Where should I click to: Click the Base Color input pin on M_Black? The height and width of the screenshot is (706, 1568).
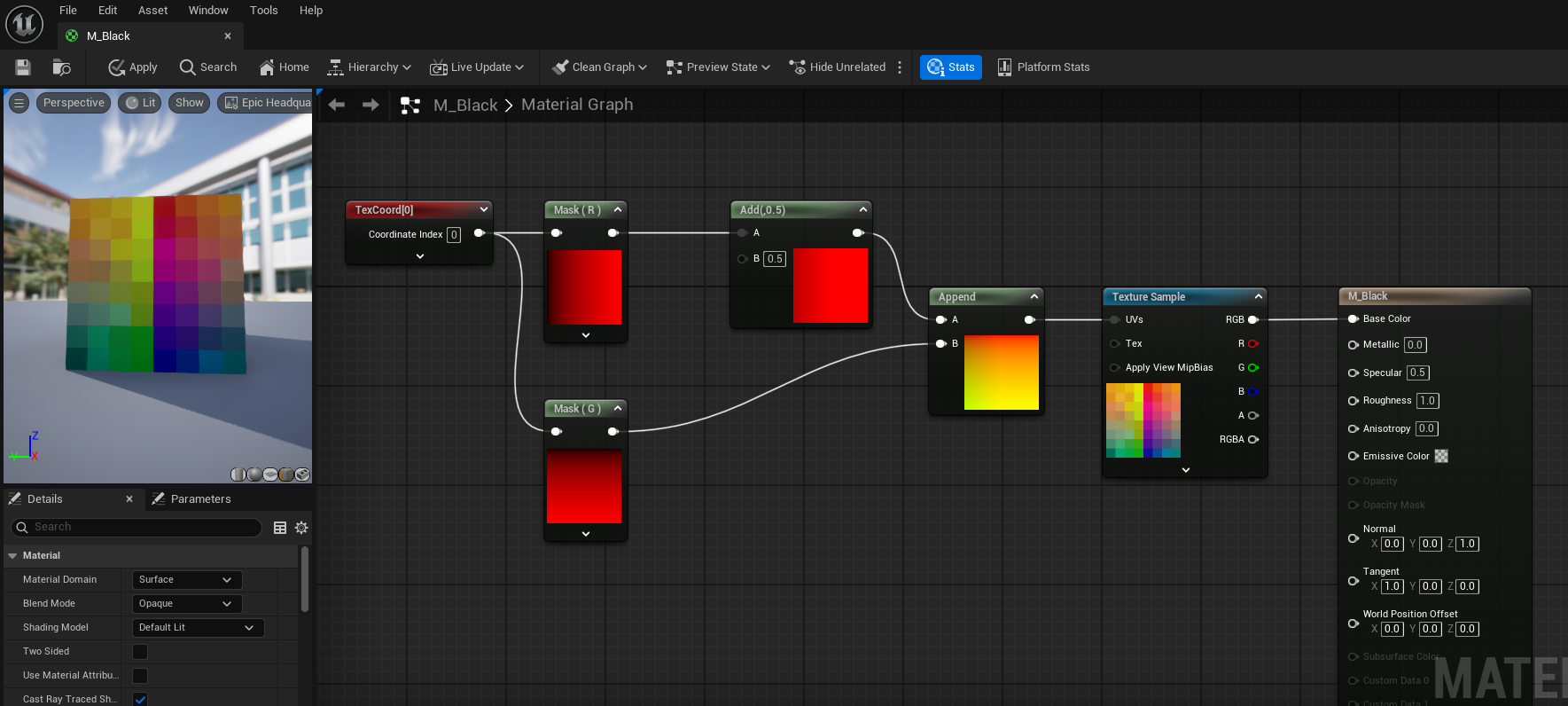click(x=1353, y=318)
